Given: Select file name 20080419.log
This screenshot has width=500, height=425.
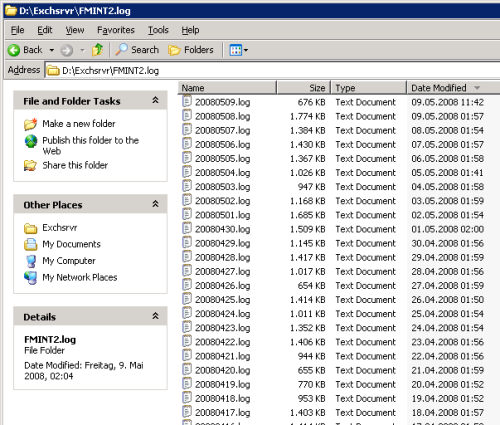Looking at the screenshot, I should pos(222,385).
